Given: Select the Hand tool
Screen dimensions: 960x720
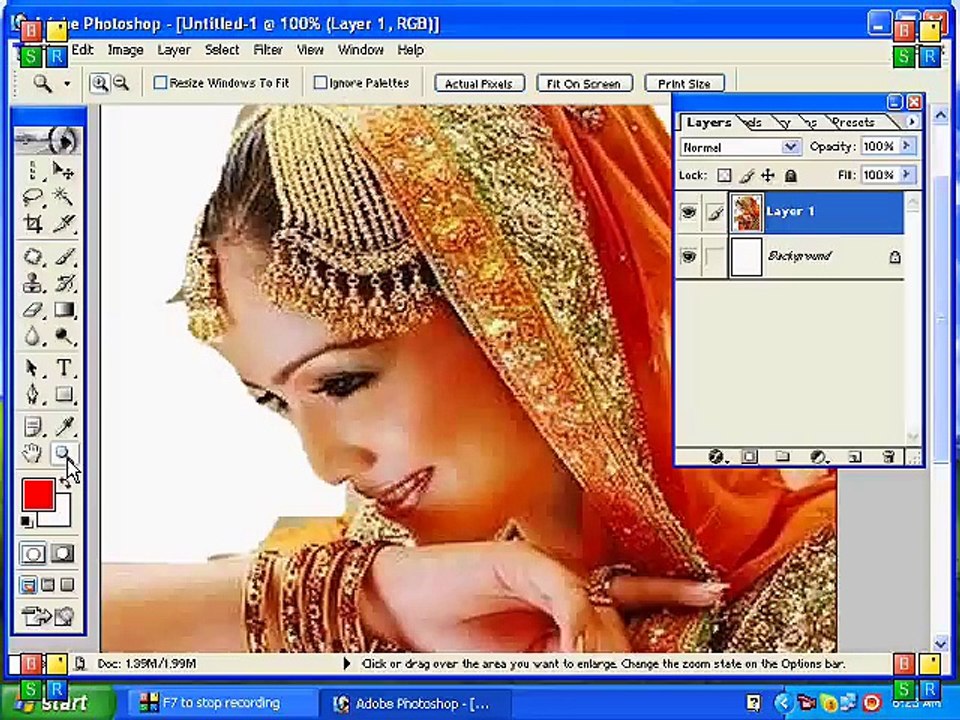Looking at the screenshot, I should [x=33, y=454].
